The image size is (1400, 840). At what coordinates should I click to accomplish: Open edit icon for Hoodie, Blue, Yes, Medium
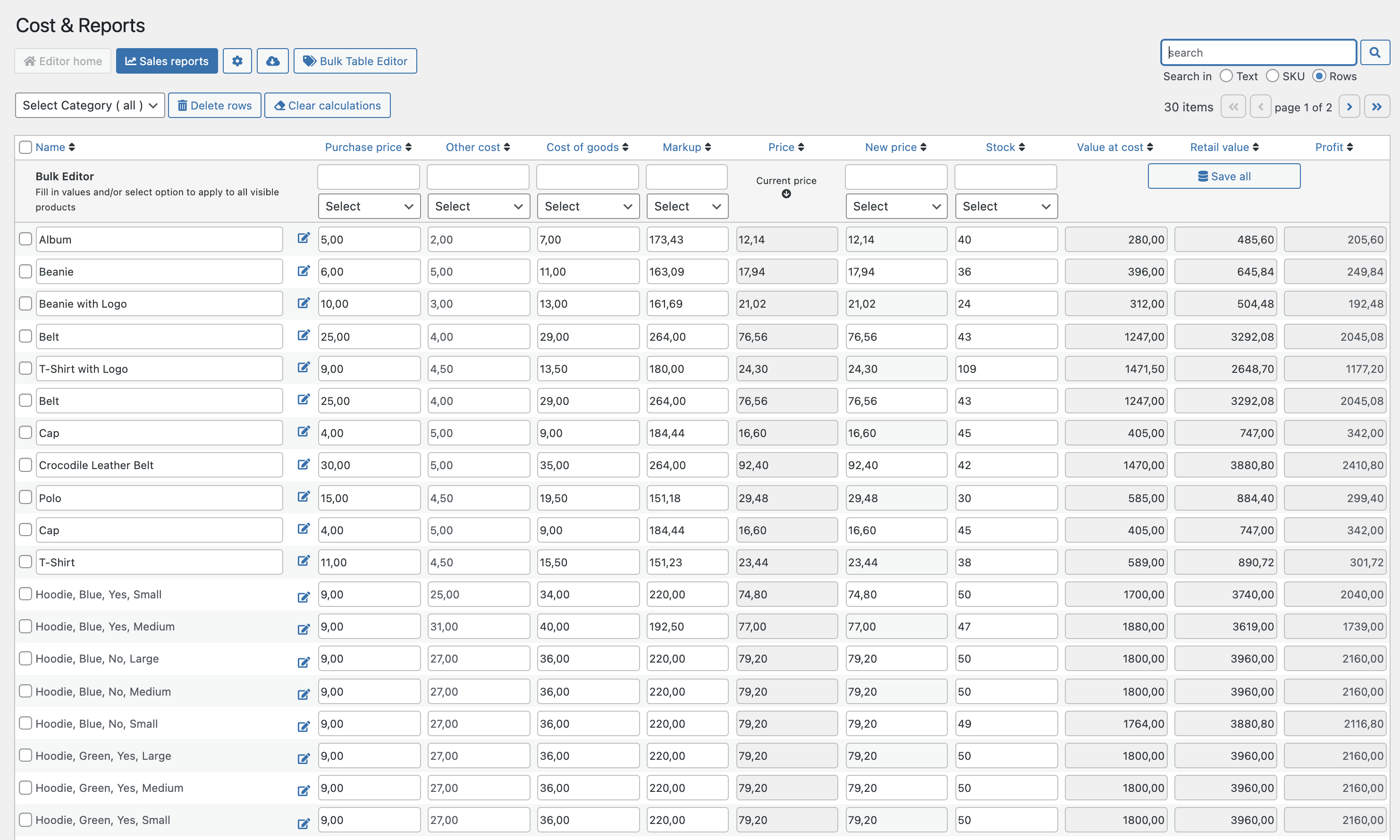tap(304, 630)
